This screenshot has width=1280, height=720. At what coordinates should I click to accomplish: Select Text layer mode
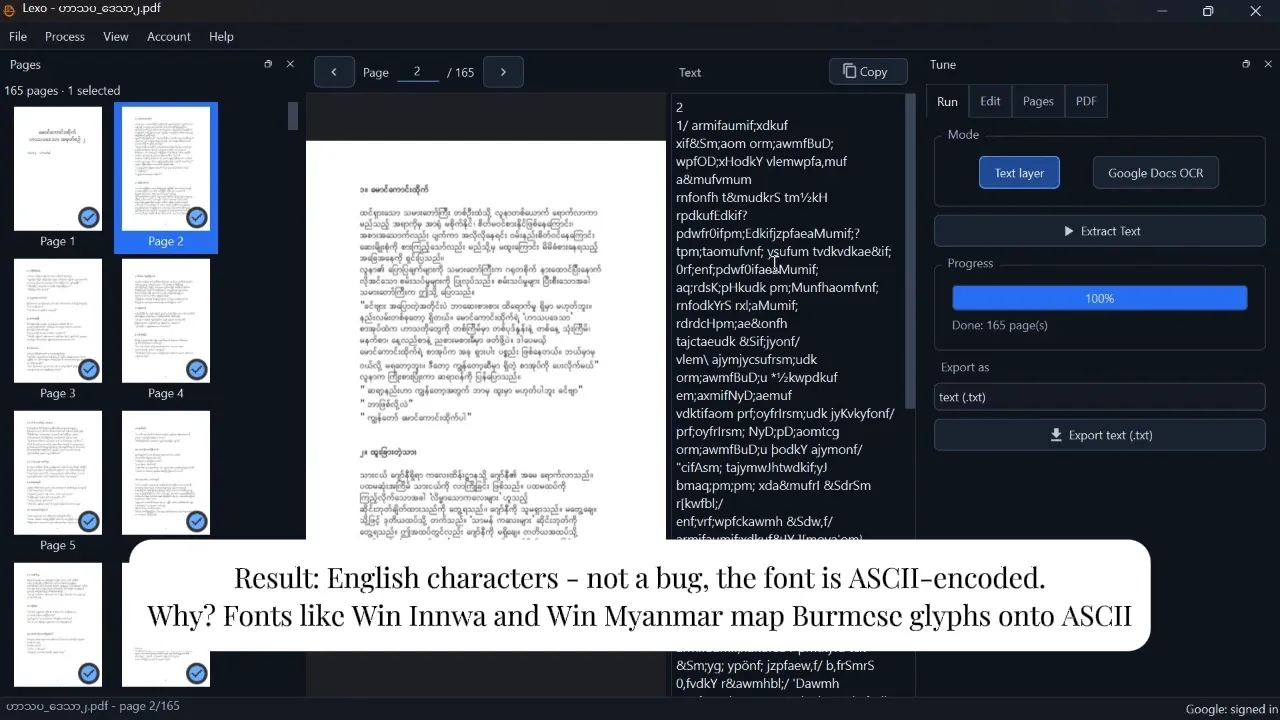(1019, 173)
